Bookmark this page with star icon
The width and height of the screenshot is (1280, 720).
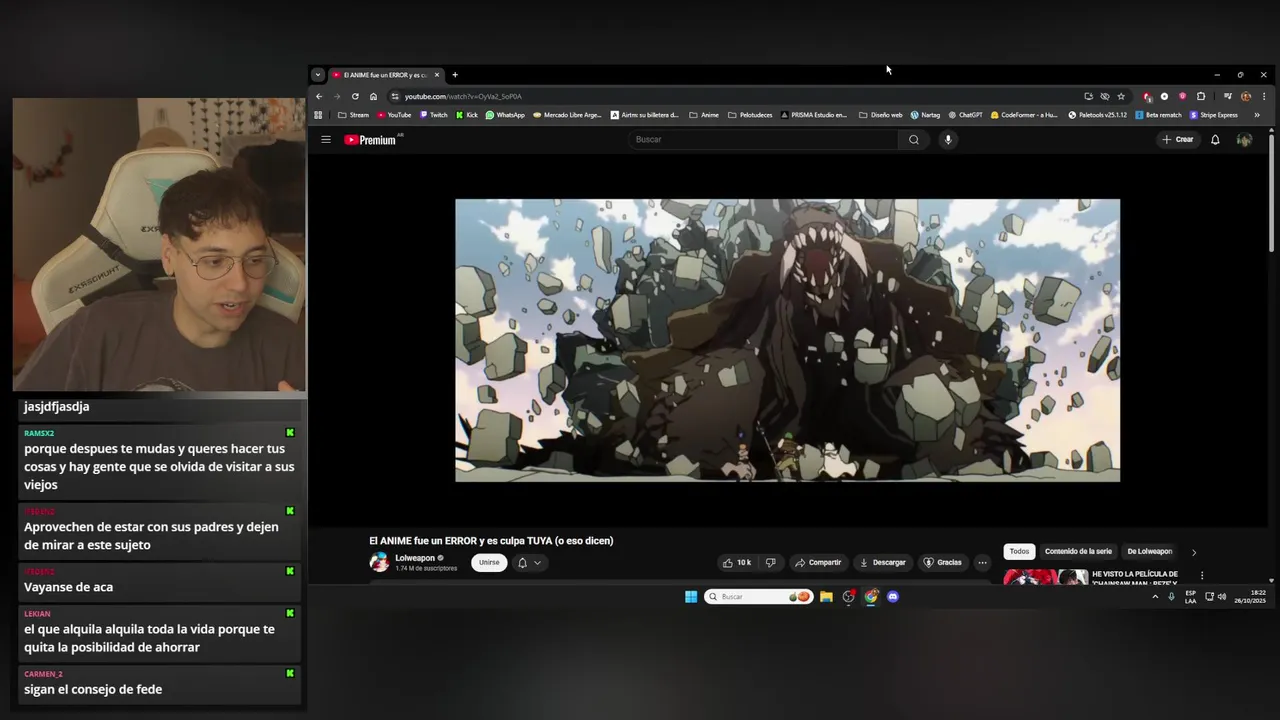[1121, 96]
